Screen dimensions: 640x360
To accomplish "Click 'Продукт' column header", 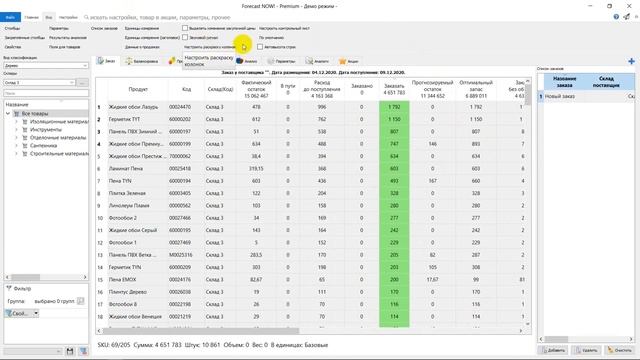I will click(138, 89).
